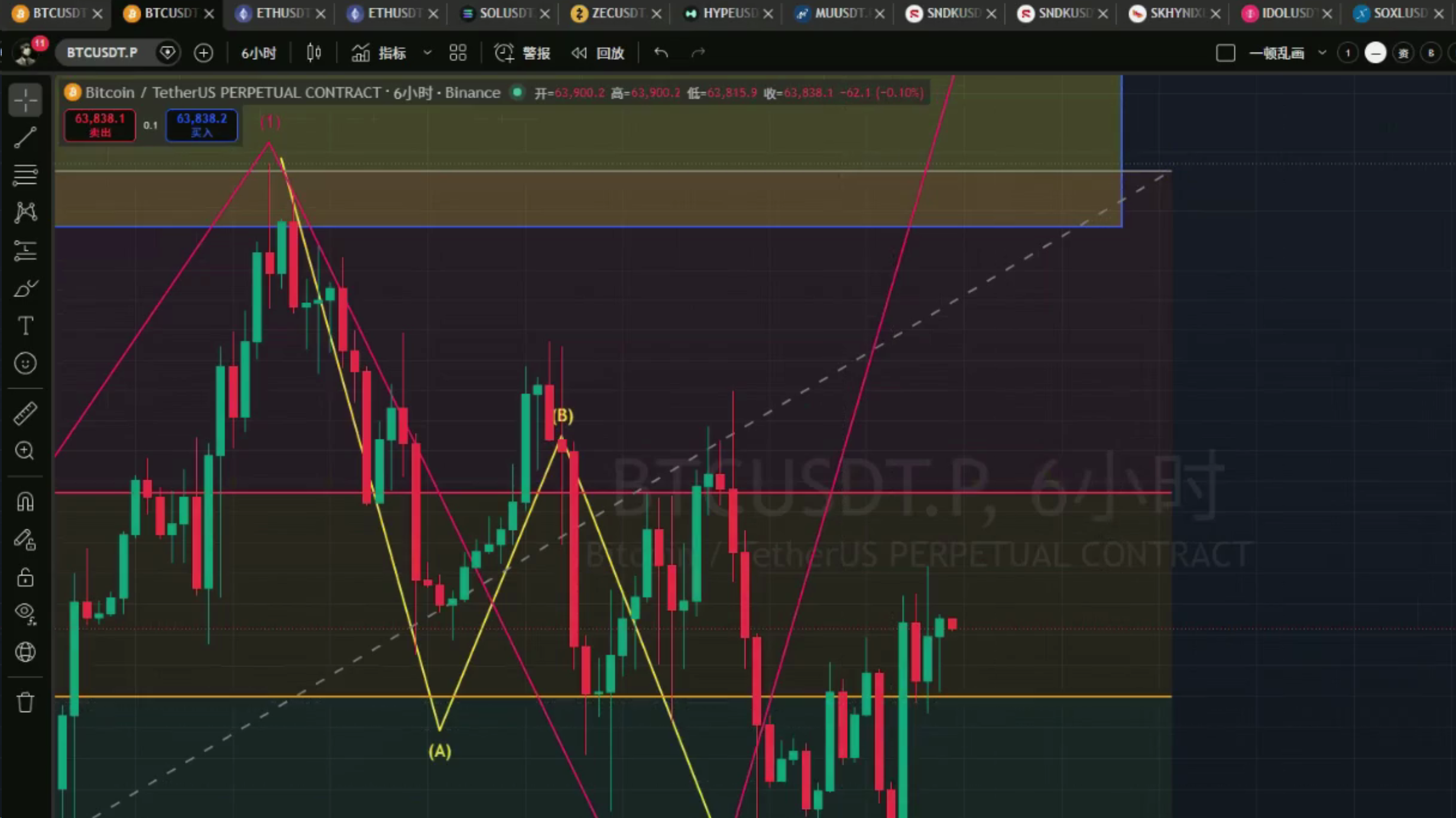The width and height of the screenshot is (1456, 818).
Task: Expand the layout management dropdown chevron
Action: click(1322, 53)
